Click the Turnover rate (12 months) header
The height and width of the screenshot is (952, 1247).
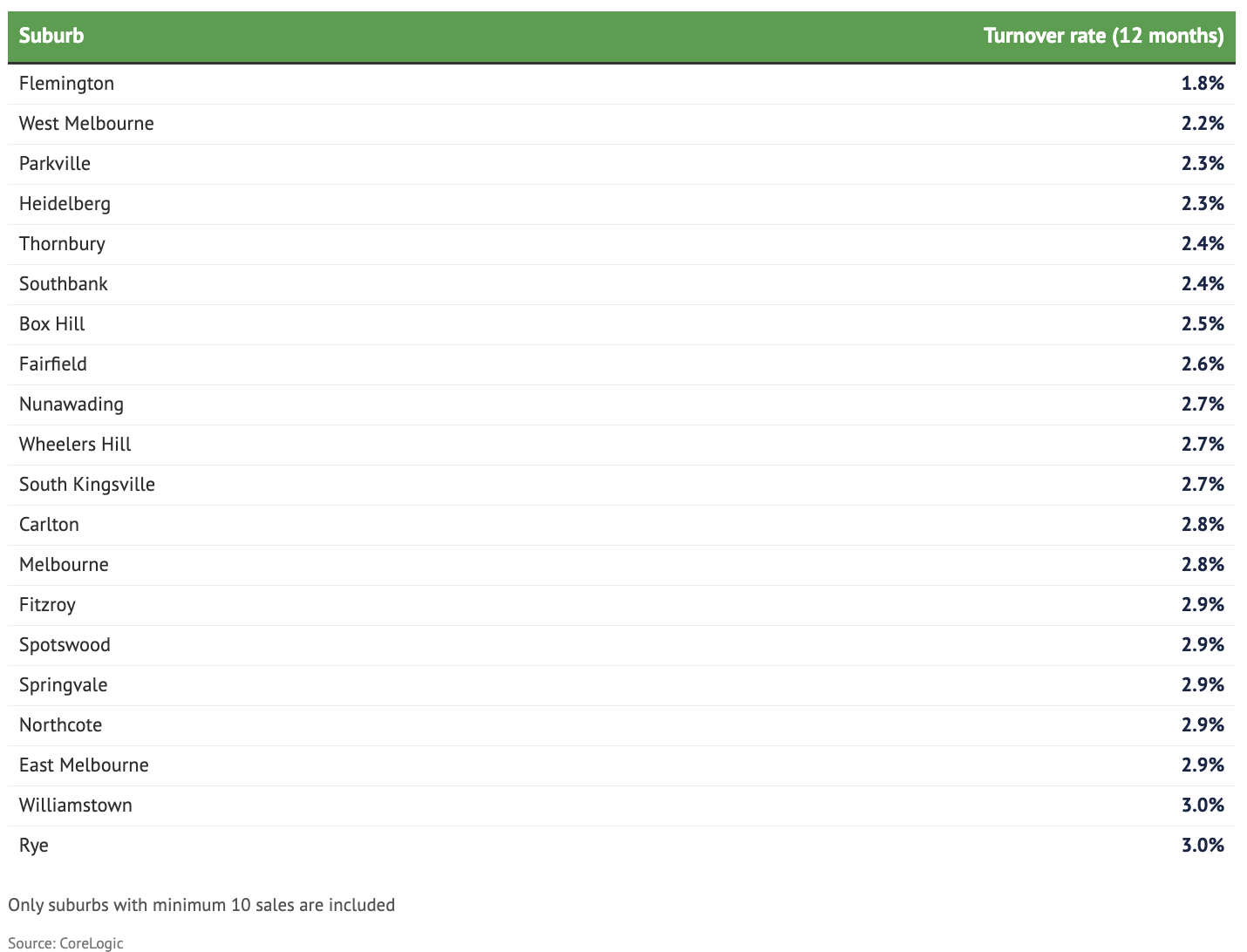[x=1103, y=36]
